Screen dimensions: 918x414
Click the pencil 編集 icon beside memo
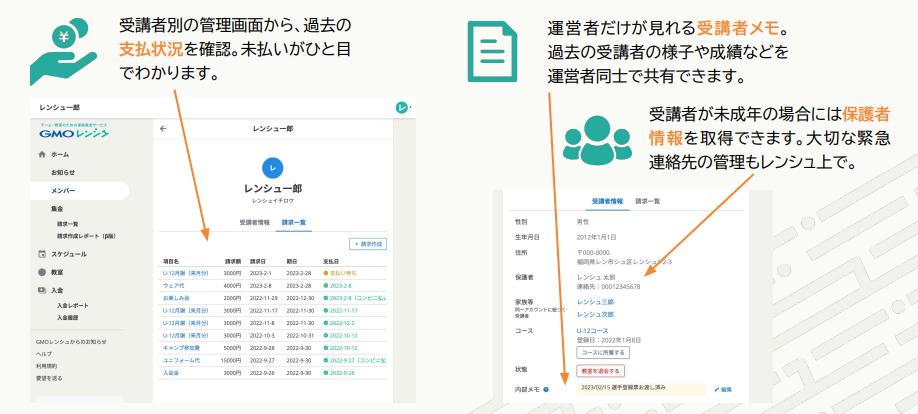[717, 388]
